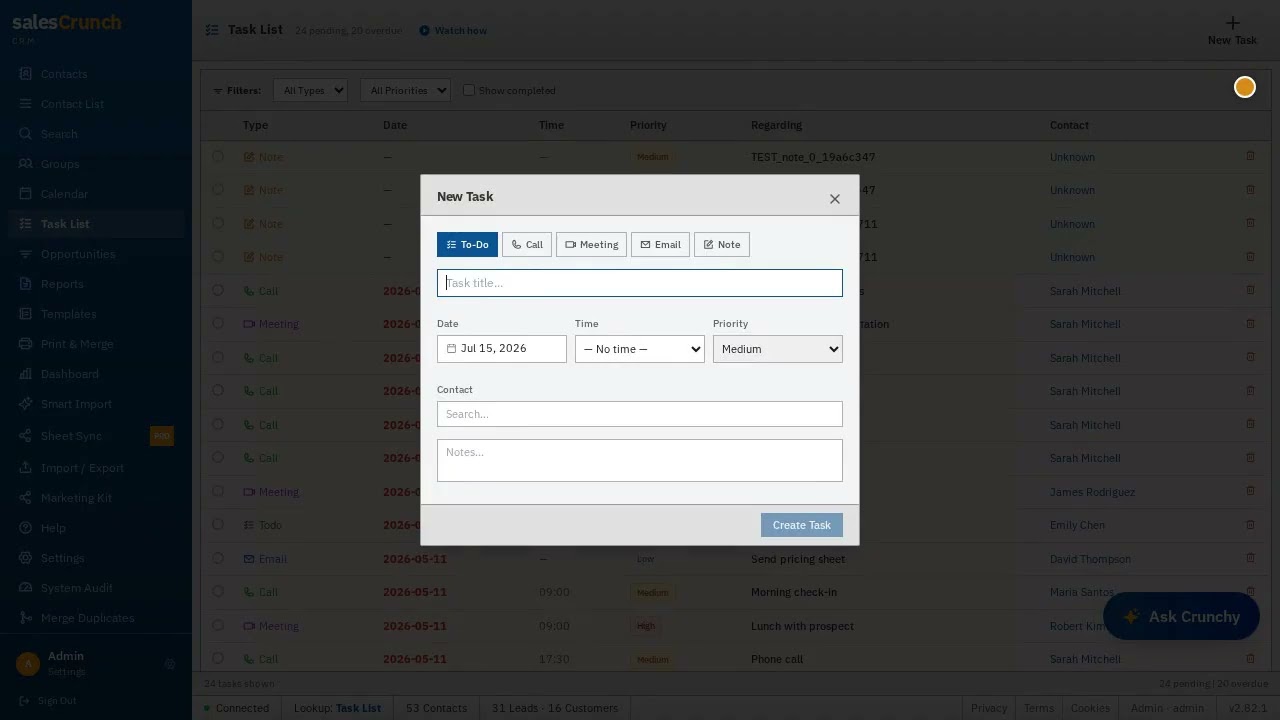Mark the TEST_note_0_19a6c347 row complete

(x=218, y=157)
